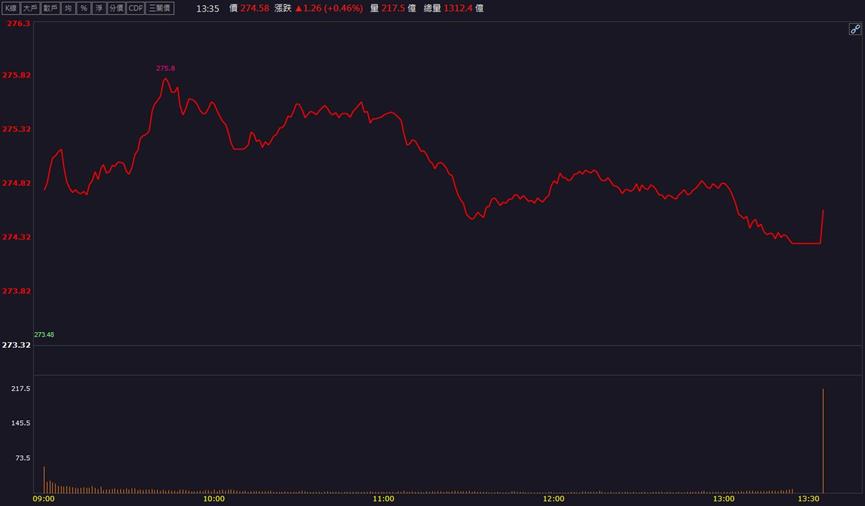Switch to the K線 chart view

click(10, 8)
